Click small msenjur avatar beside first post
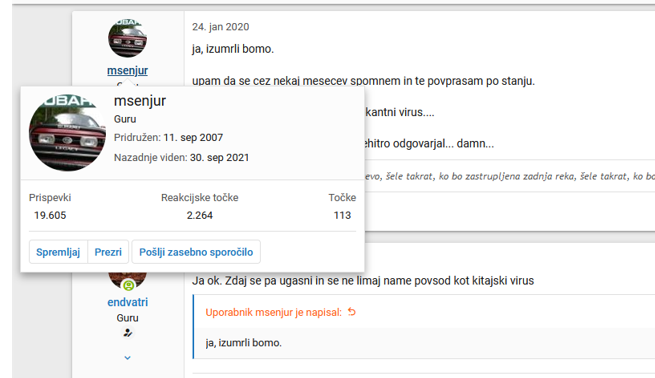This screenshot has height=378, width=655. pos(127,38)
